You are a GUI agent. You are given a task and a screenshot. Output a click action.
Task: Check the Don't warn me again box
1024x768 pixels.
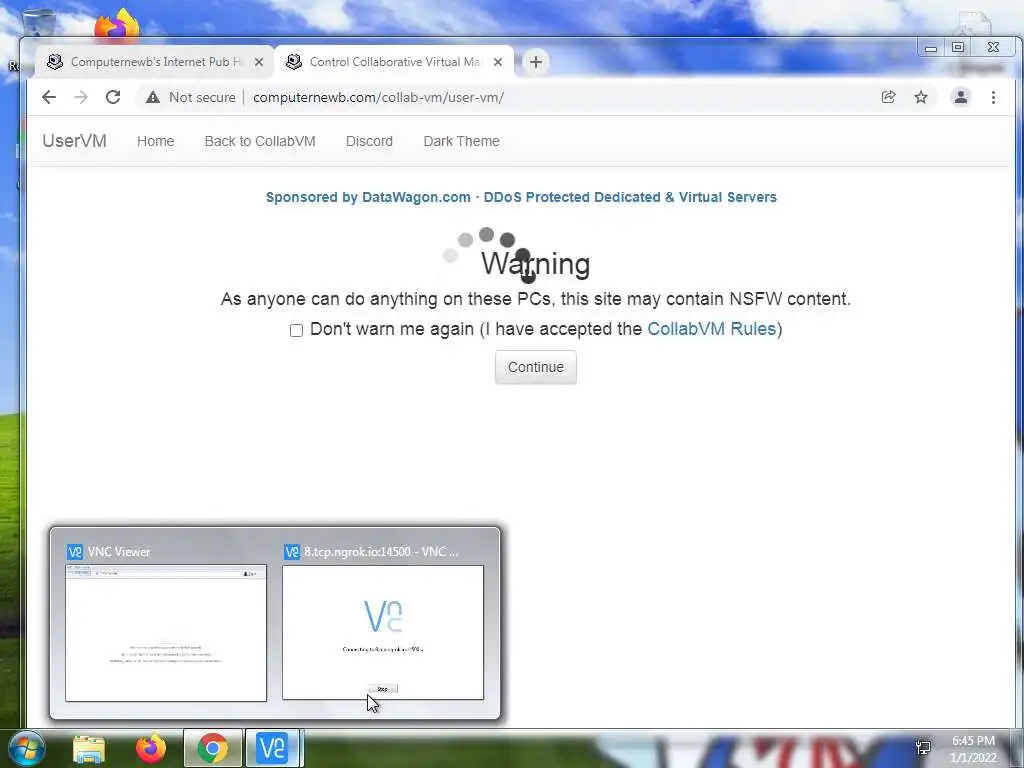[296, 330]
